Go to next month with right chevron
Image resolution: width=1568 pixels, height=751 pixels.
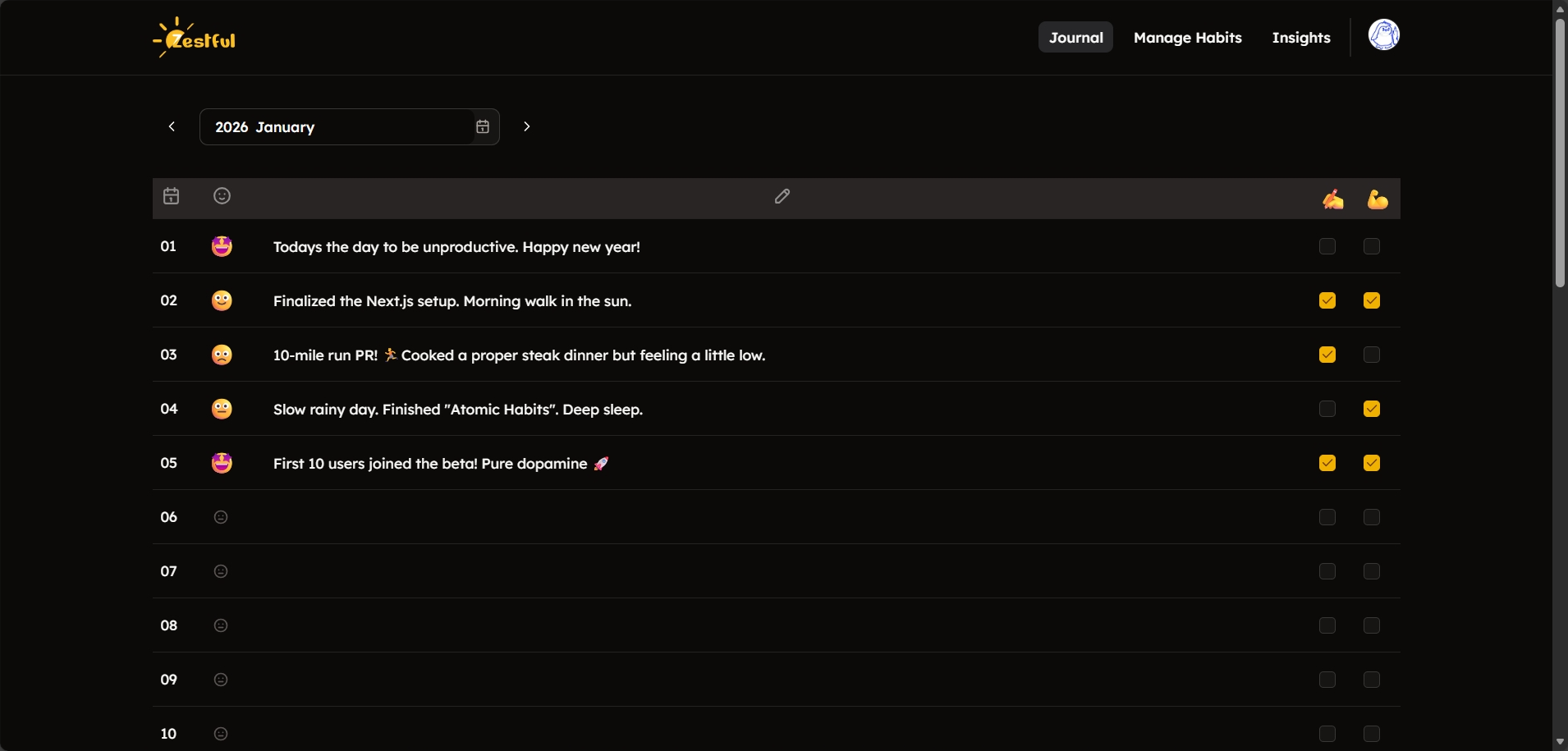[527, 126]
